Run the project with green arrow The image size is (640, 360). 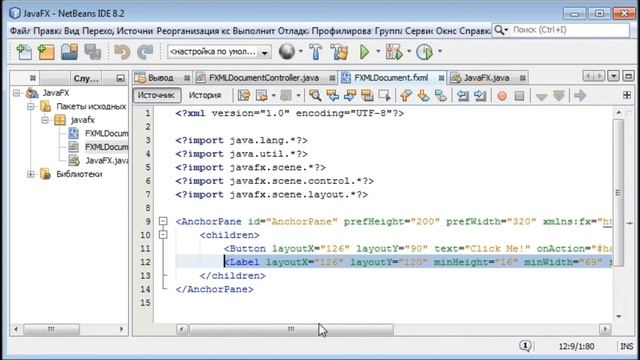364,52
